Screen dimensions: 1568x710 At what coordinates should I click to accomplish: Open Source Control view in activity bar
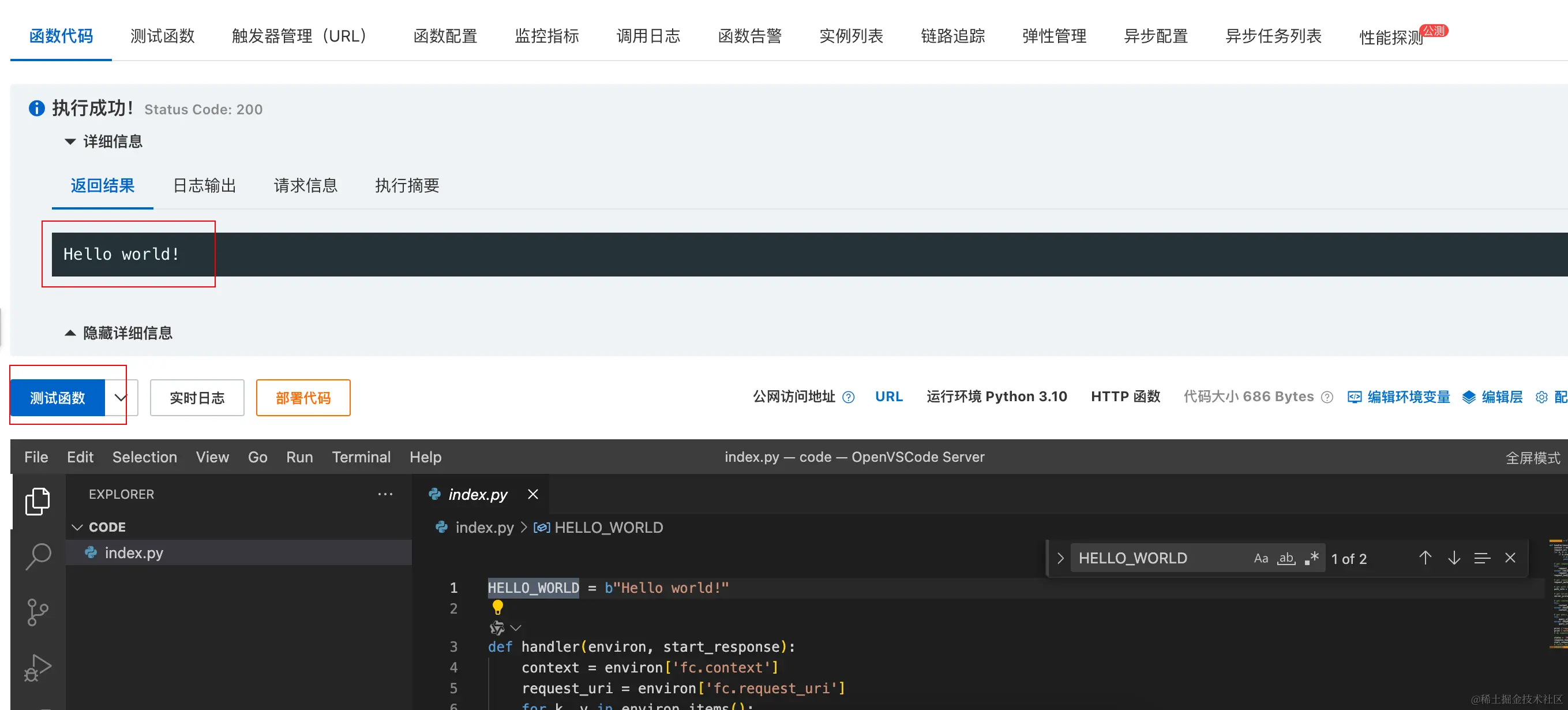37,612
